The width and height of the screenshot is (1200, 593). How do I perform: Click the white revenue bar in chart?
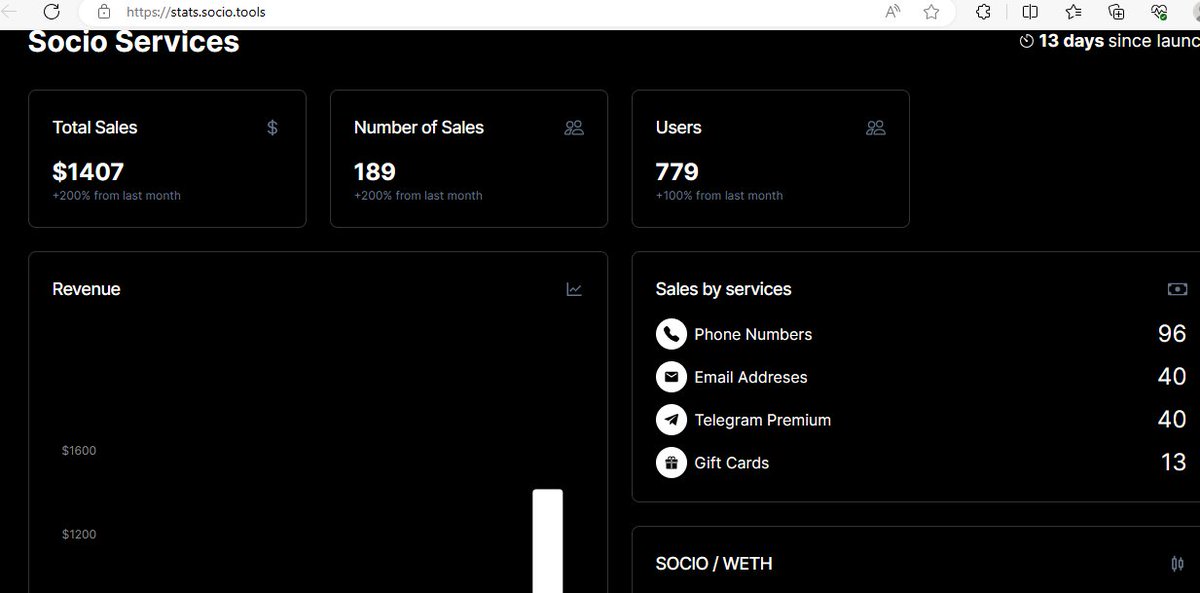coord(548,541)
